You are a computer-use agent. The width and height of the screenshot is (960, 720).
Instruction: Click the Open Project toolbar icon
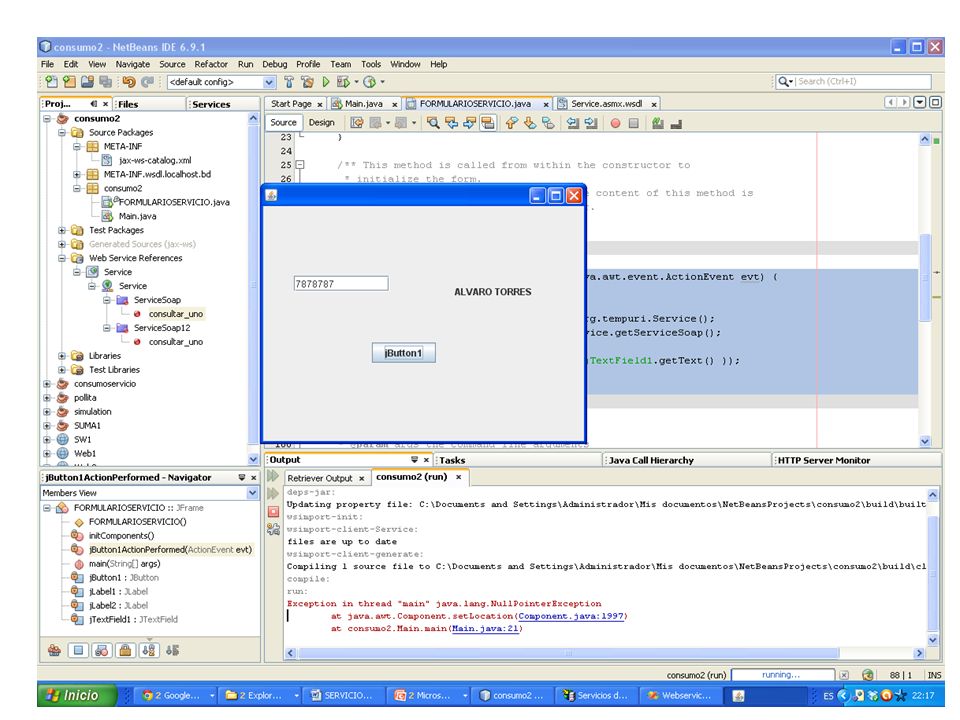[x=88, y=81]
